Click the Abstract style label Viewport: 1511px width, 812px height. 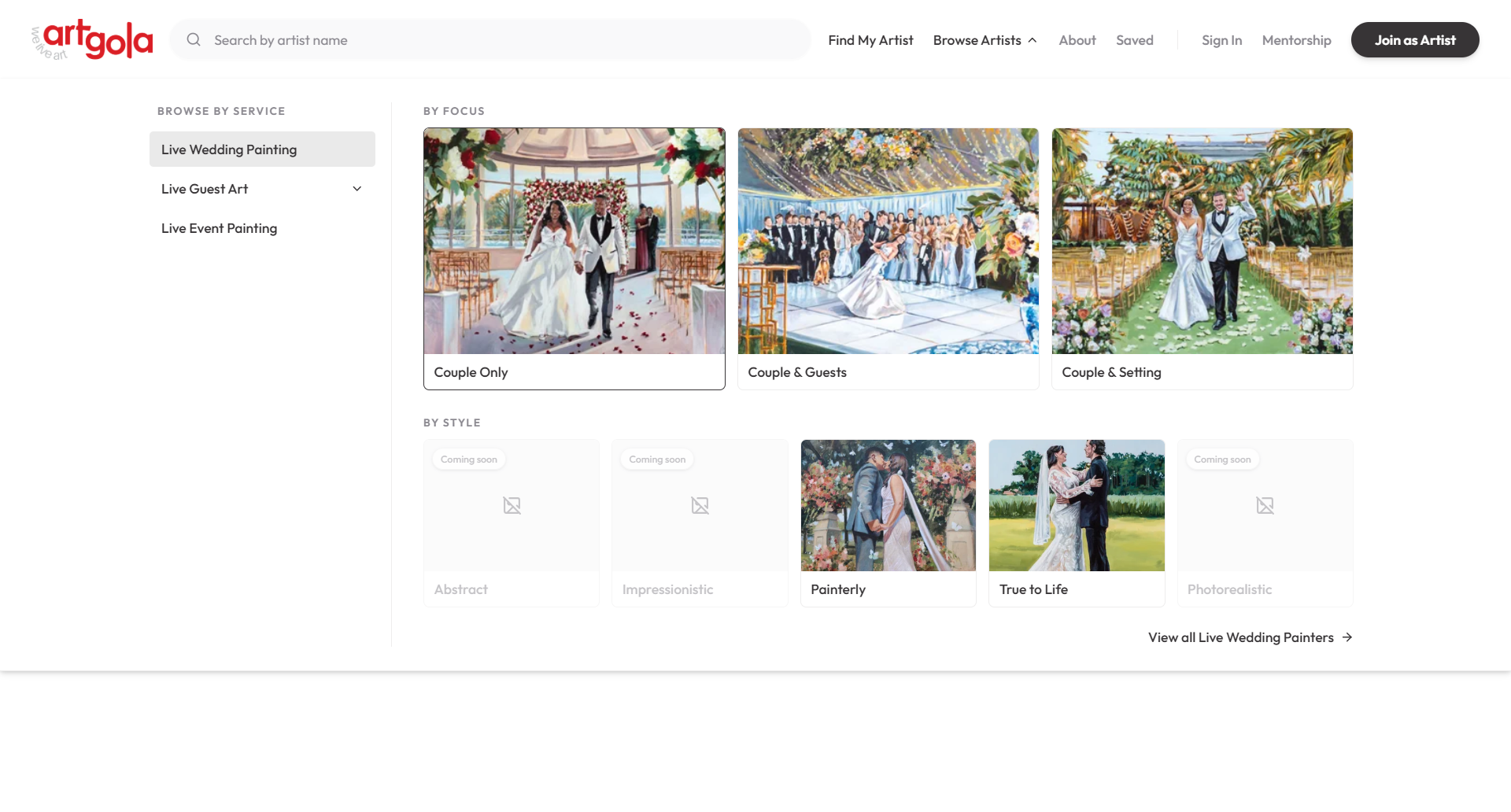click(460, 589)
